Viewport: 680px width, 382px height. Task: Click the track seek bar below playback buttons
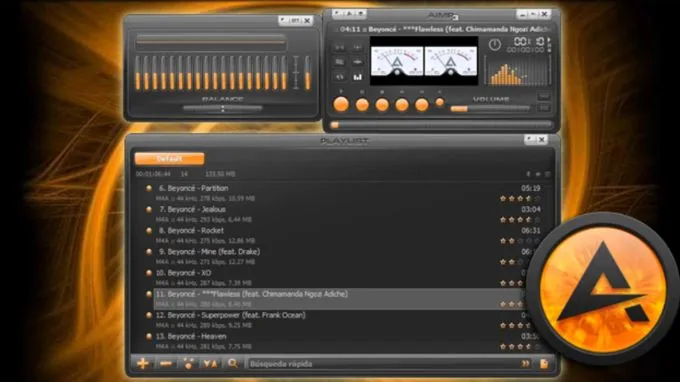coord(441,125)
